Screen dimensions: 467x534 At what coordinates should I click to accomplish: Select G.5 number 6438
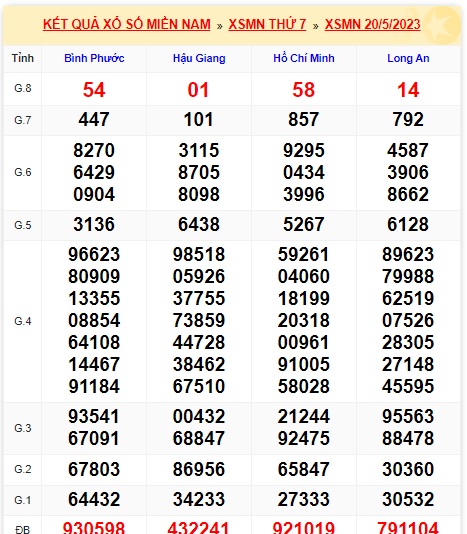[199, 224]
